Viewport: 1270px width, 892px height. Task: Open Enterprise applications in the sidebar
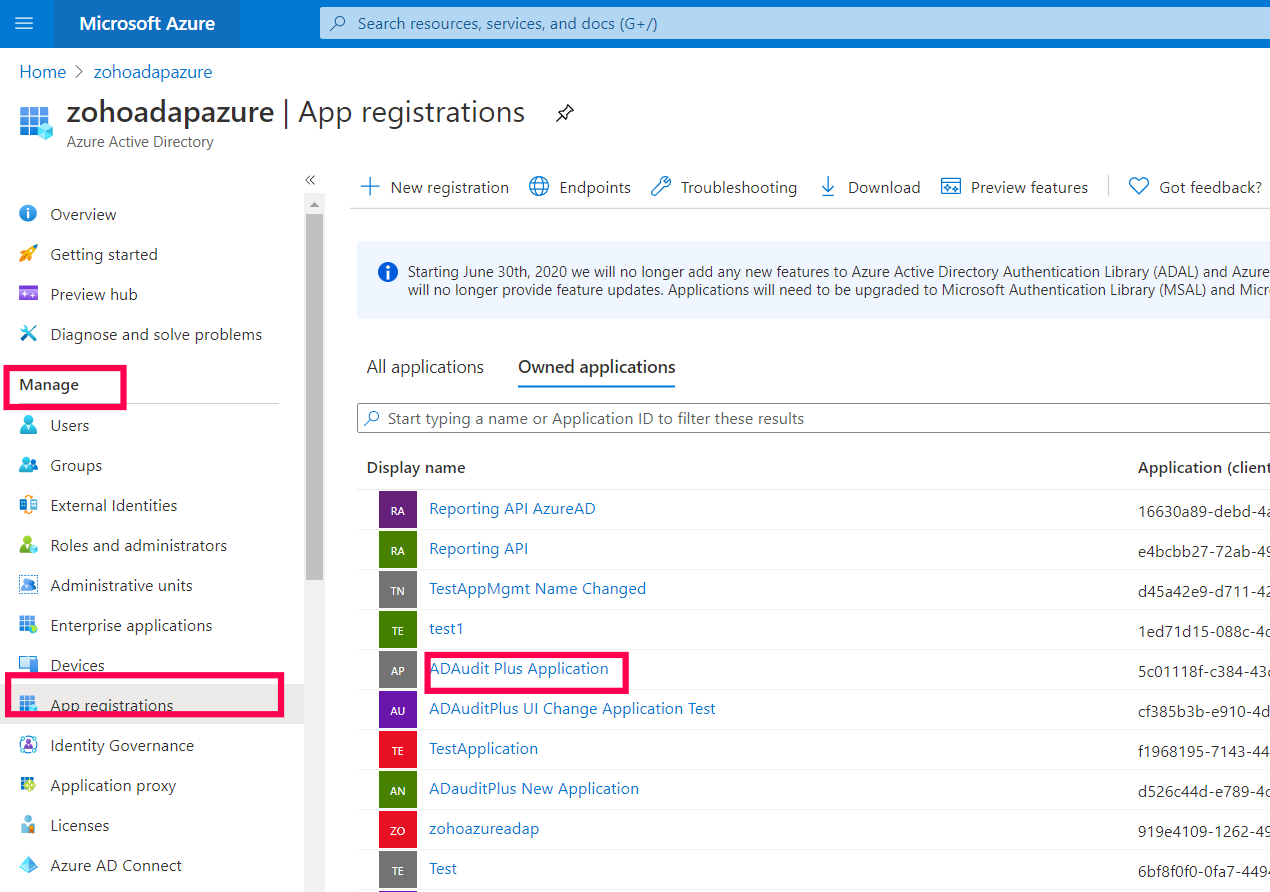131,626
